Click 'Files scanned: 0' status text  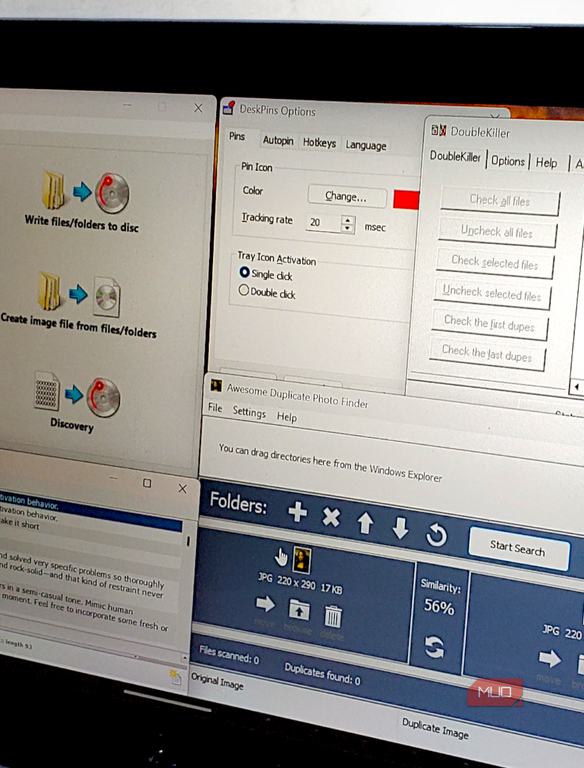[x=229, y=655]
